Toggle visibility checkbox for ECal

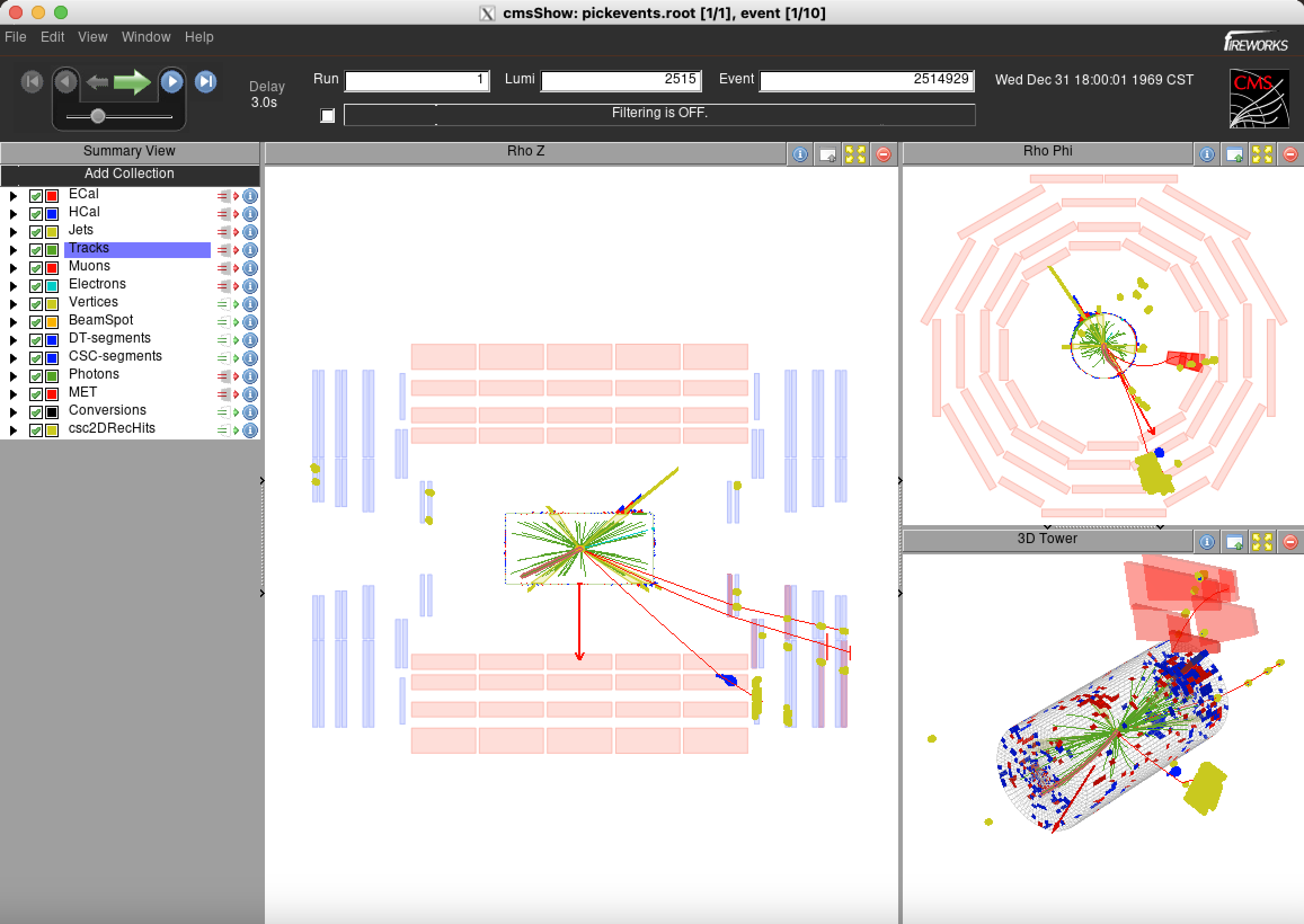point(36,196)
